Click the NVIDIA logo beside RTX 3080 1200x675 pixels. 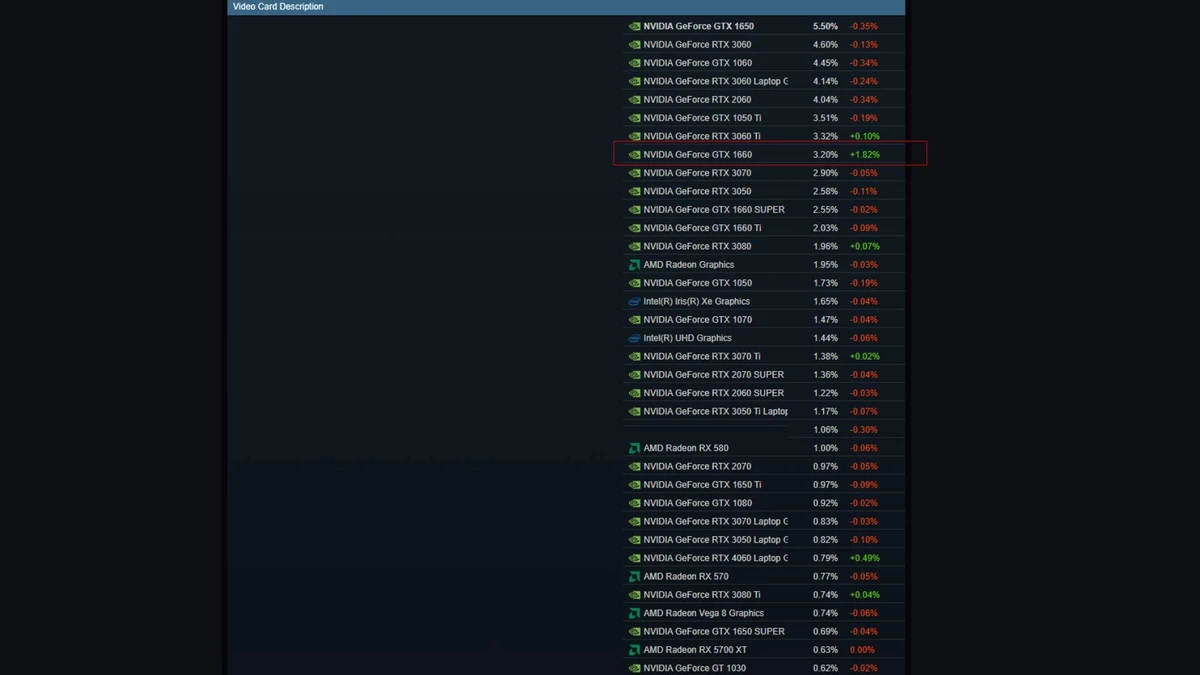point(634,247)
